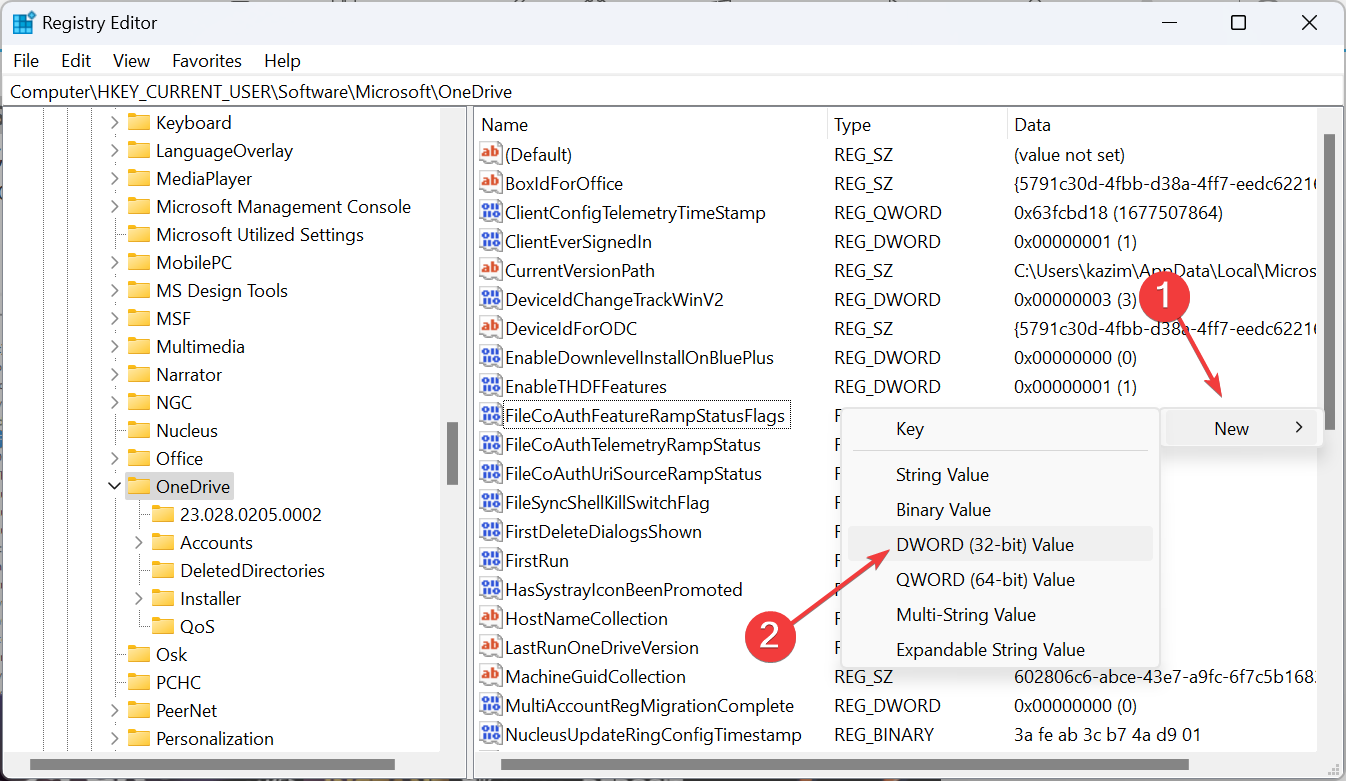Expand the Office key
The image size is (1346, 781).
pos(114,459)
